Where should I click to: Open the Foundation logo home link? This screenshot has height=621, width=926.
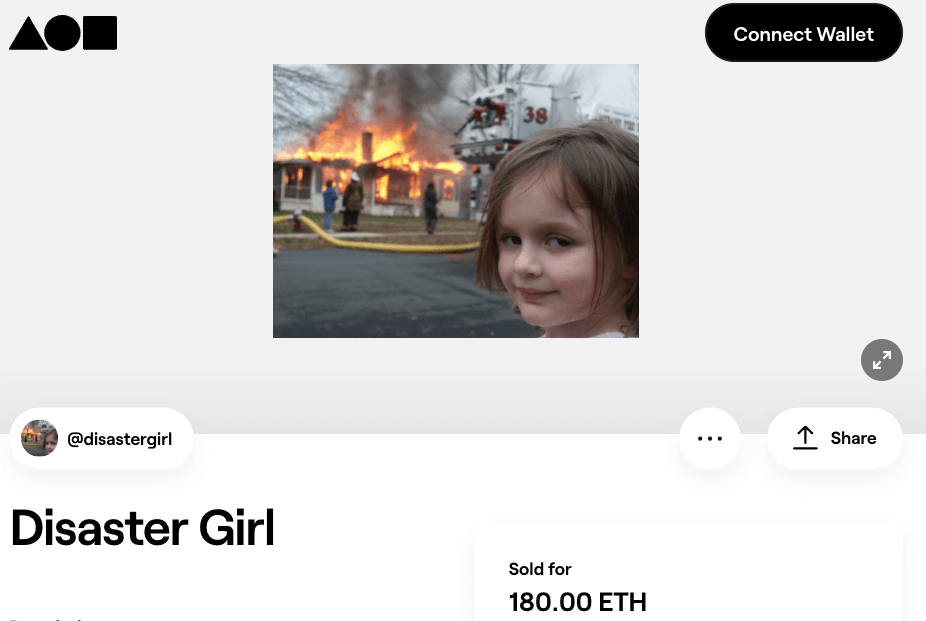(x=63, y=33)
